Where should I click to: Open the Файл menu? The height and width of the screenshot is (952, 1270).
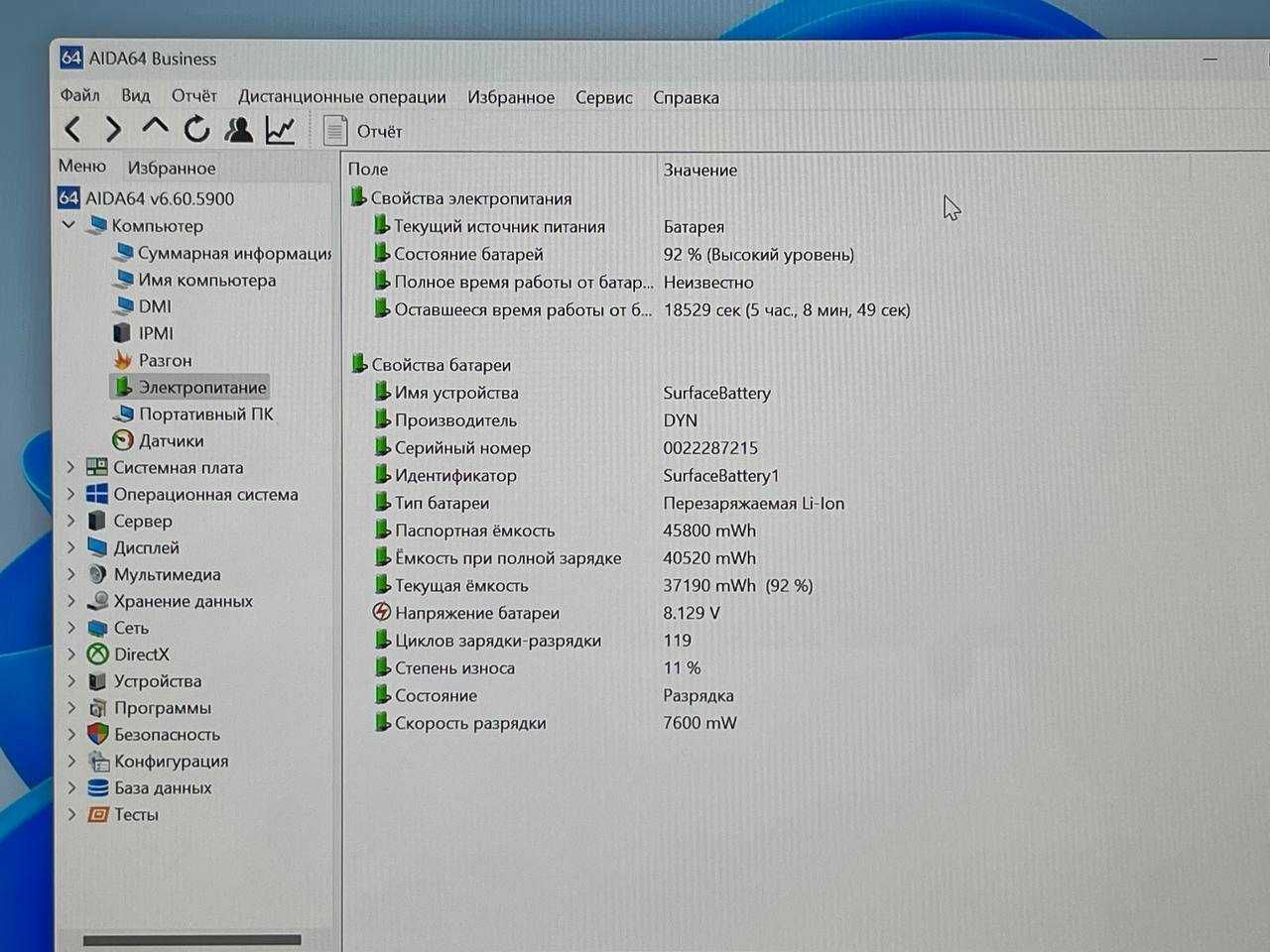coord(79,95)
